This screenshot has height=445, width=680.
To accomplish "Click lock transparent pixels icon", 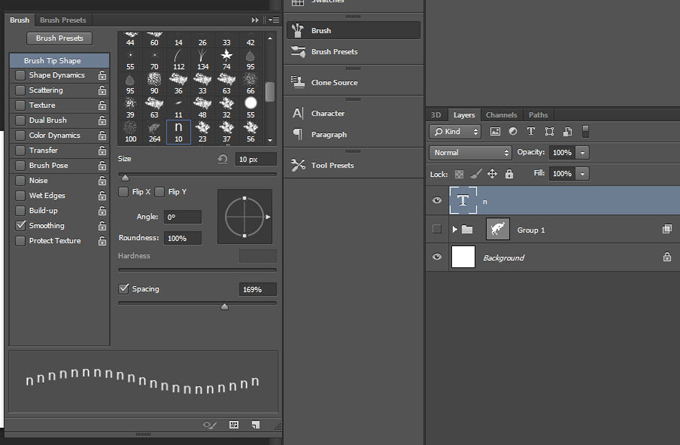I will click(459, 174).
